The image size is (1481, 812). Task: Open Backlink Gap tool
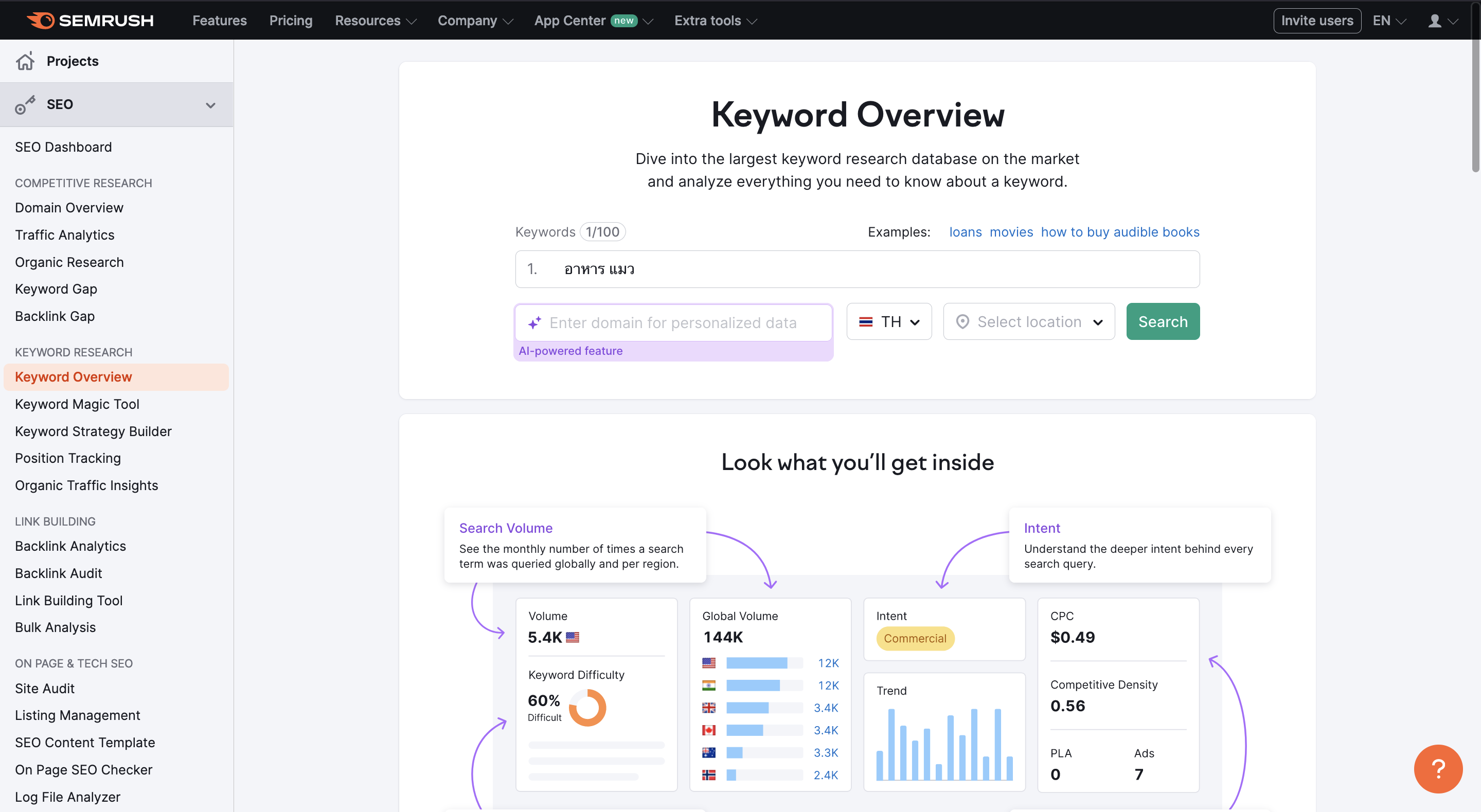(x=55, y=316)
